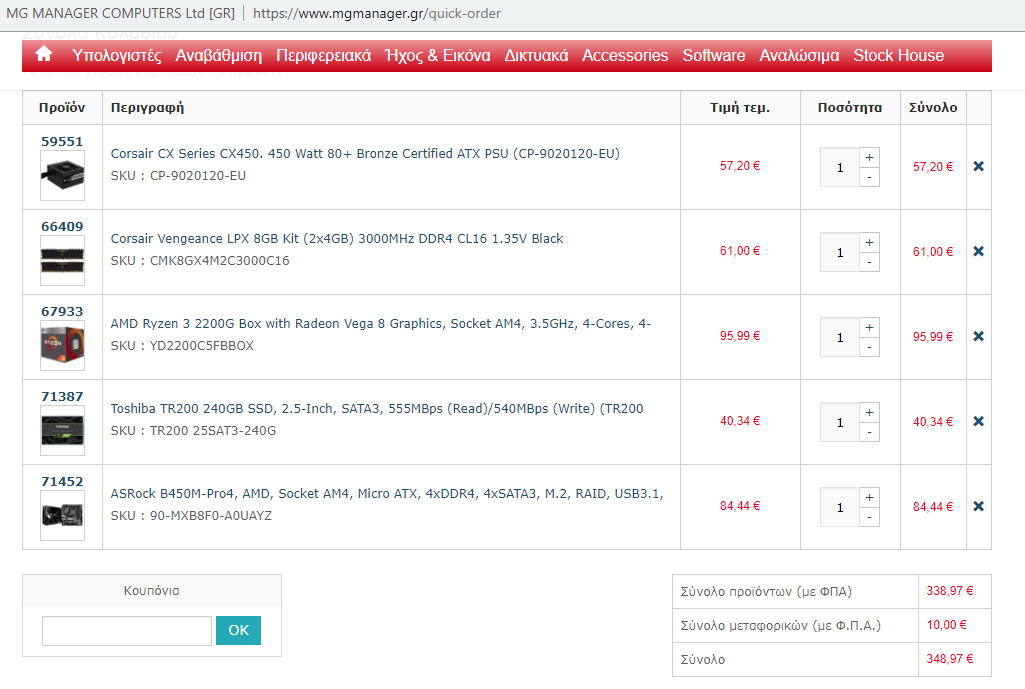Open the Accessories menu

[625, 56]
